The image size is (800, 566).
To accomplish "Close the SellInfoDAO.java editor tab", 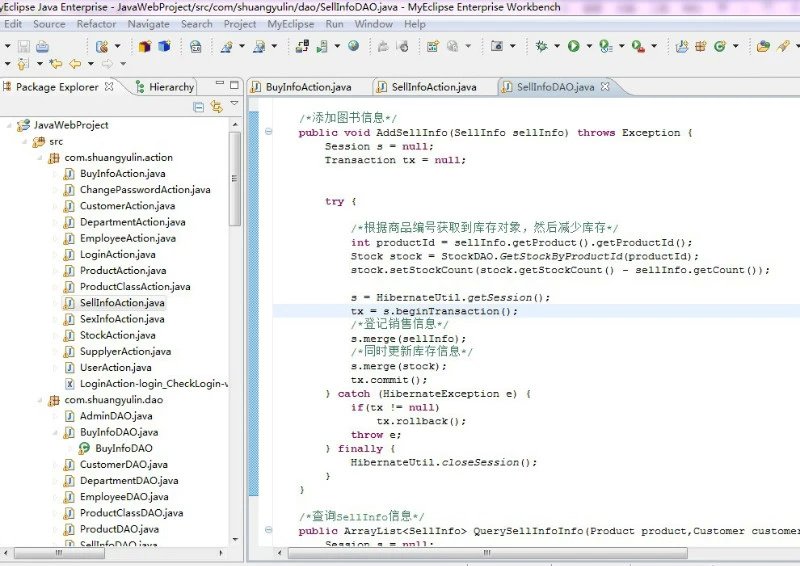I will (605, 86).
